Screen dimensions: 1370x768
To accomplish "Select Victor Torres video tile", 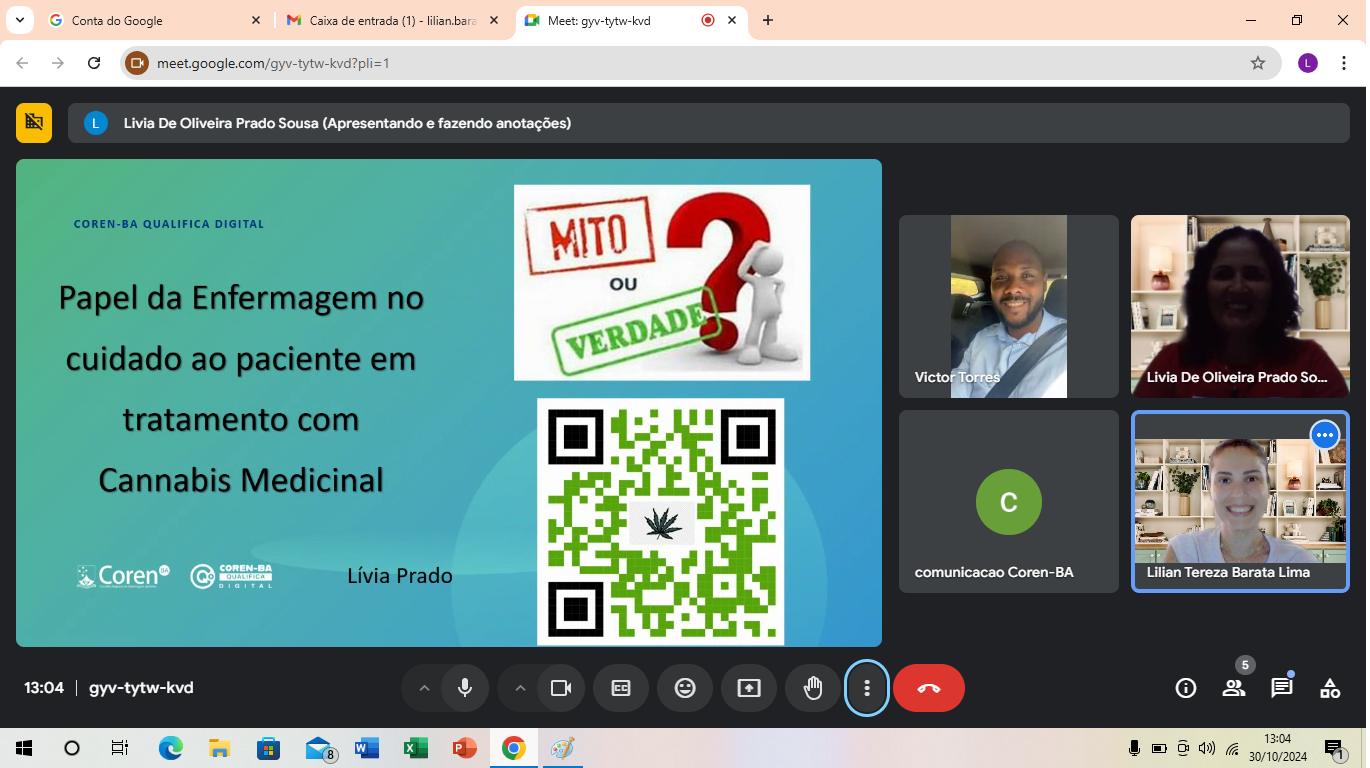I will [1009, 306].
